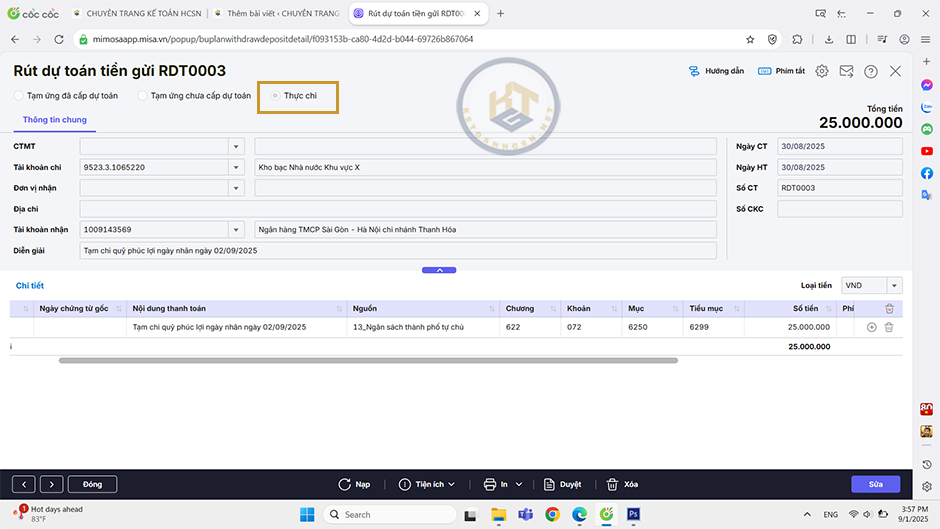Open the Loại tiền VND dropdown
The image size is (940, 529).
coord(894,286)
